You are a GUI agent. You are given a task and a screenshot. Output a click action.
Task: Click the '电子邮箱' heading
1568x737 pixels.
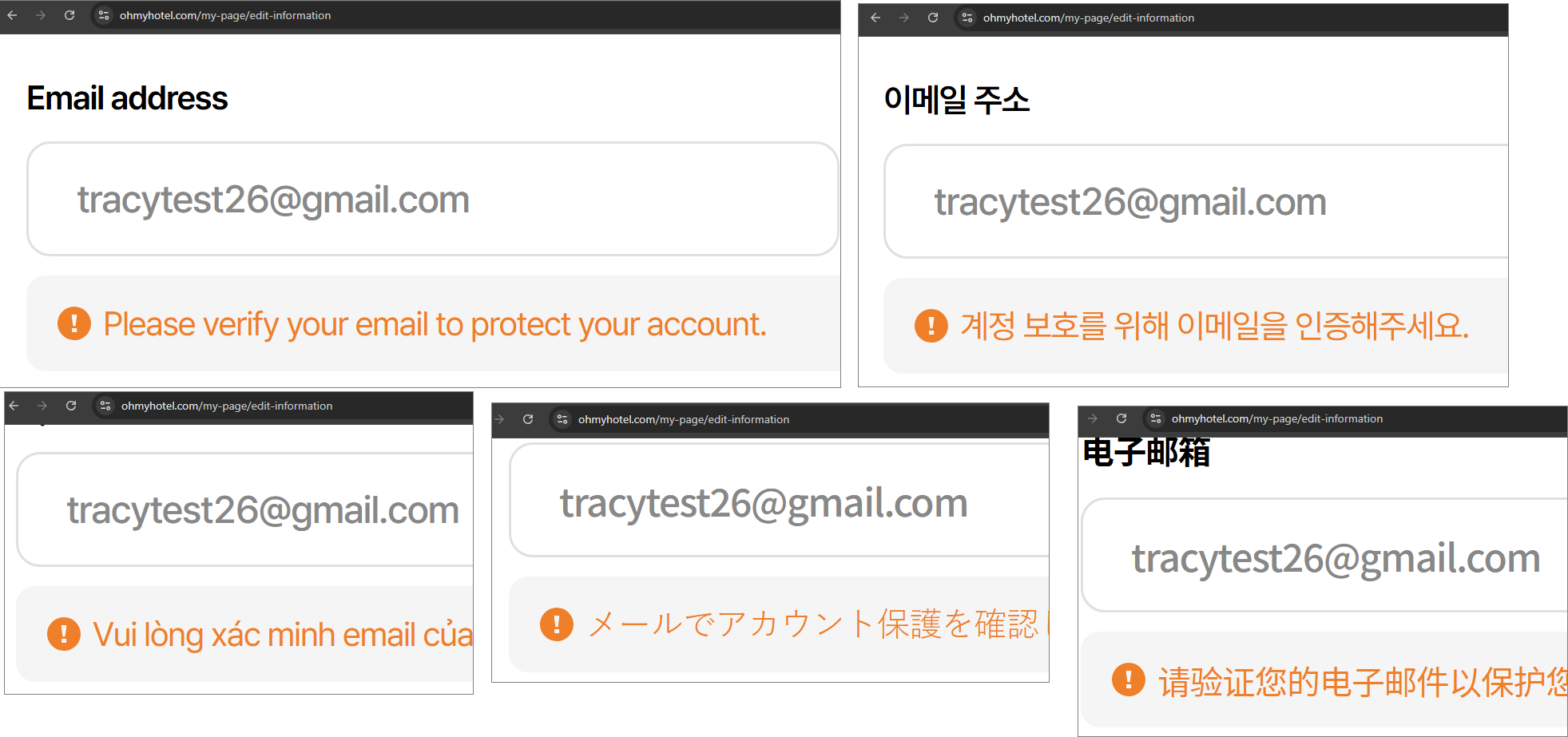click(x=1146, y=453)
